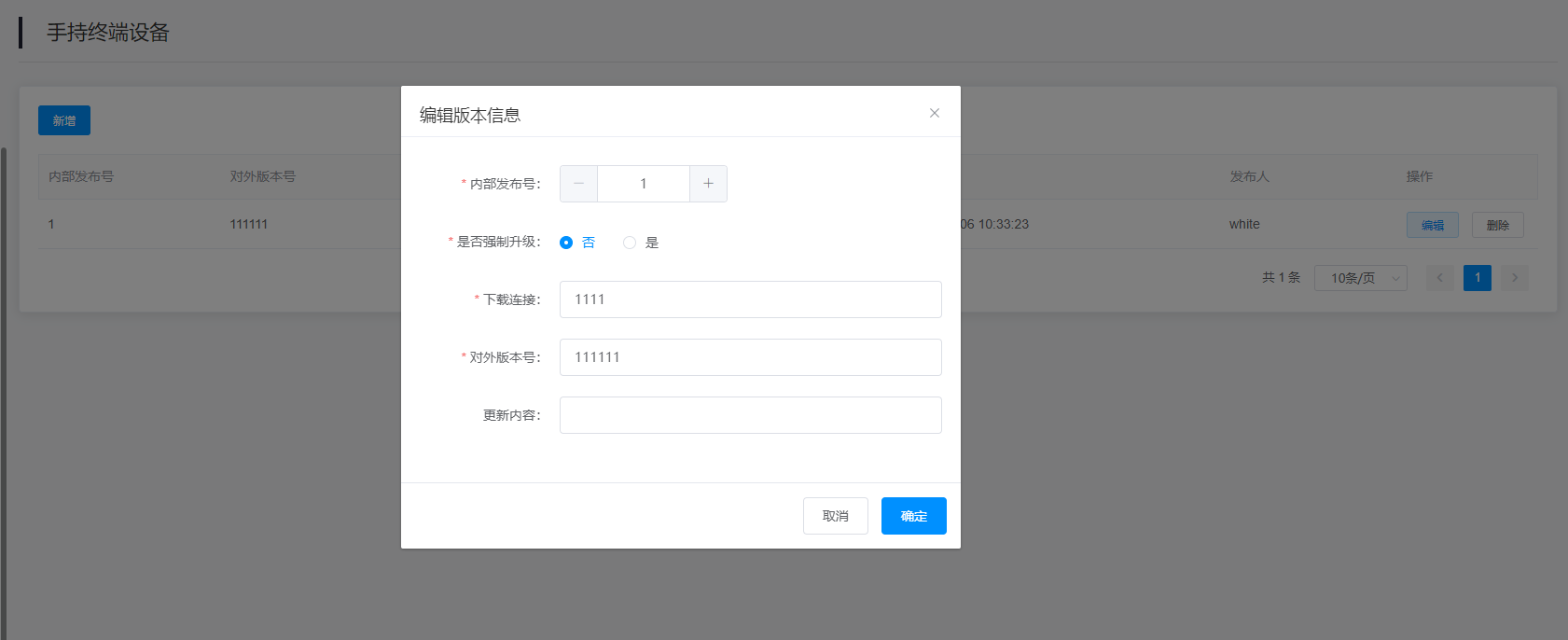This screenshot has height=640, width=1568.
Task: Click the 内部发布号 number field
Action: pyautogui.click(x=643, y=184)
